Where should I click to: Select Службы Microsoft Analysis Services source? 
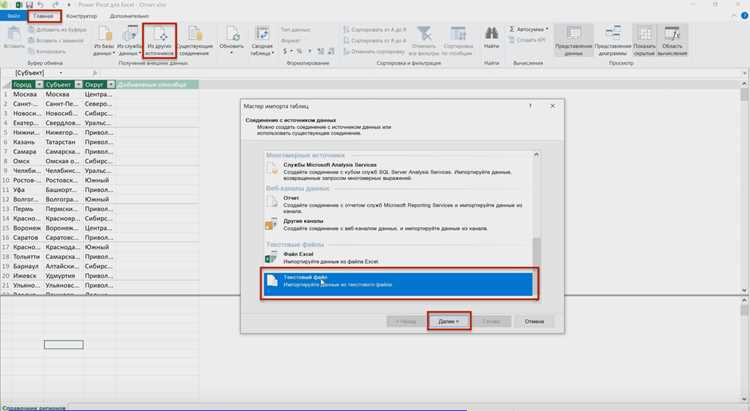tap(400, 171)
